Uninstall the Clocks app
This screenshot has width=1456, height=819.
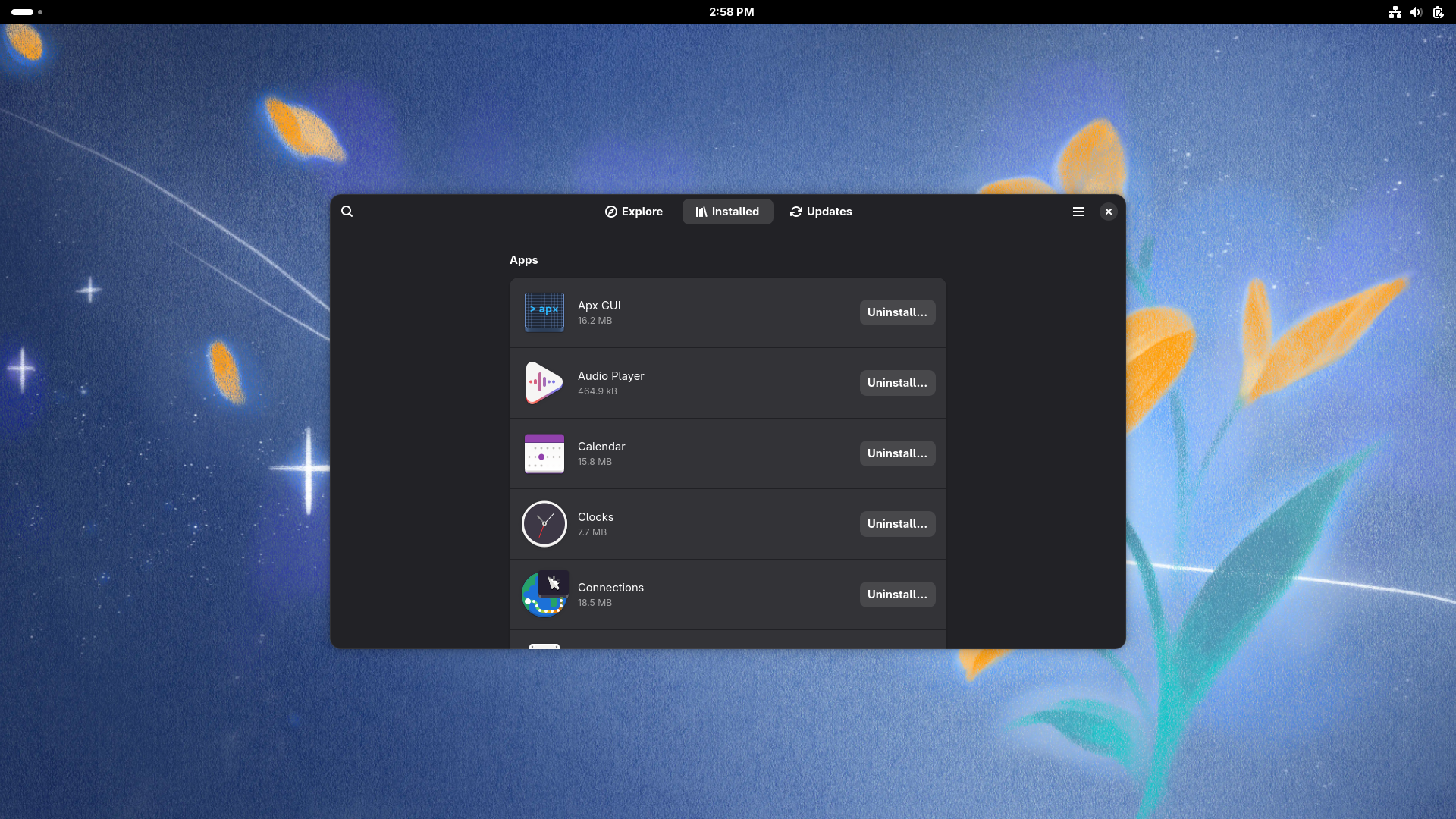click(897, 524)
